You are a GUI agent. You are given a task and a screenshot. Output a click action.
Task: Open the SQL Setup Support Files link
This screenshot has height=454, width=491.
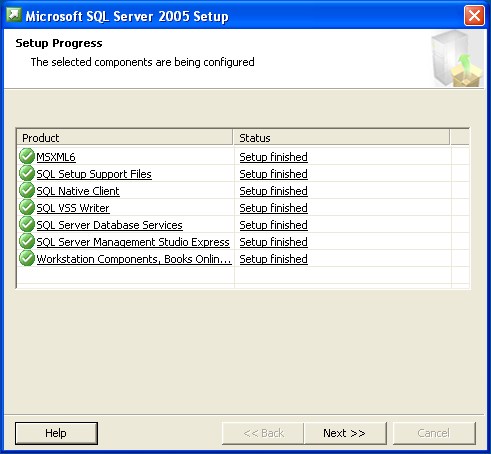click(94, 174)
